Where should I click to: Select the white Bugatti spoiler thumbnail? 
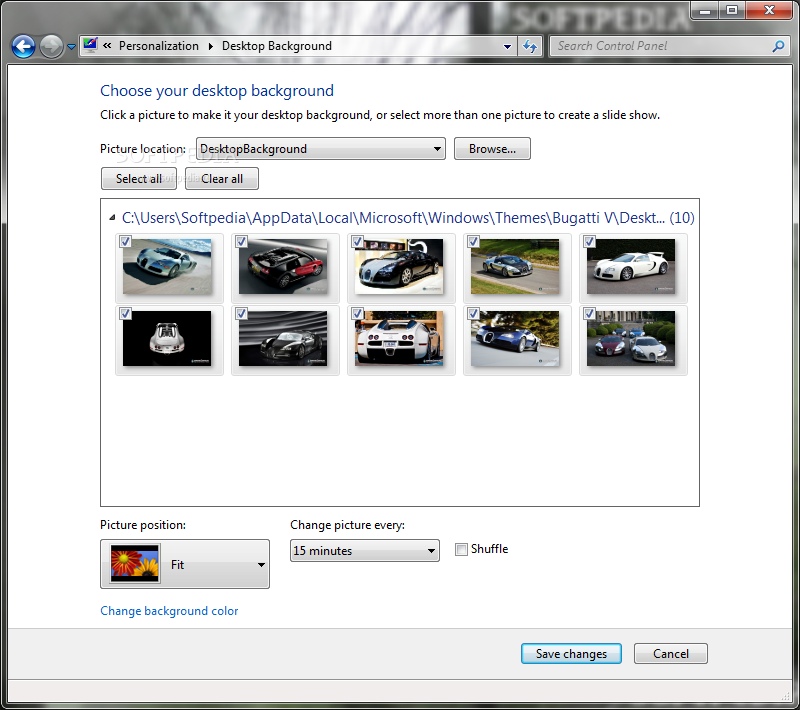[631, 266]
